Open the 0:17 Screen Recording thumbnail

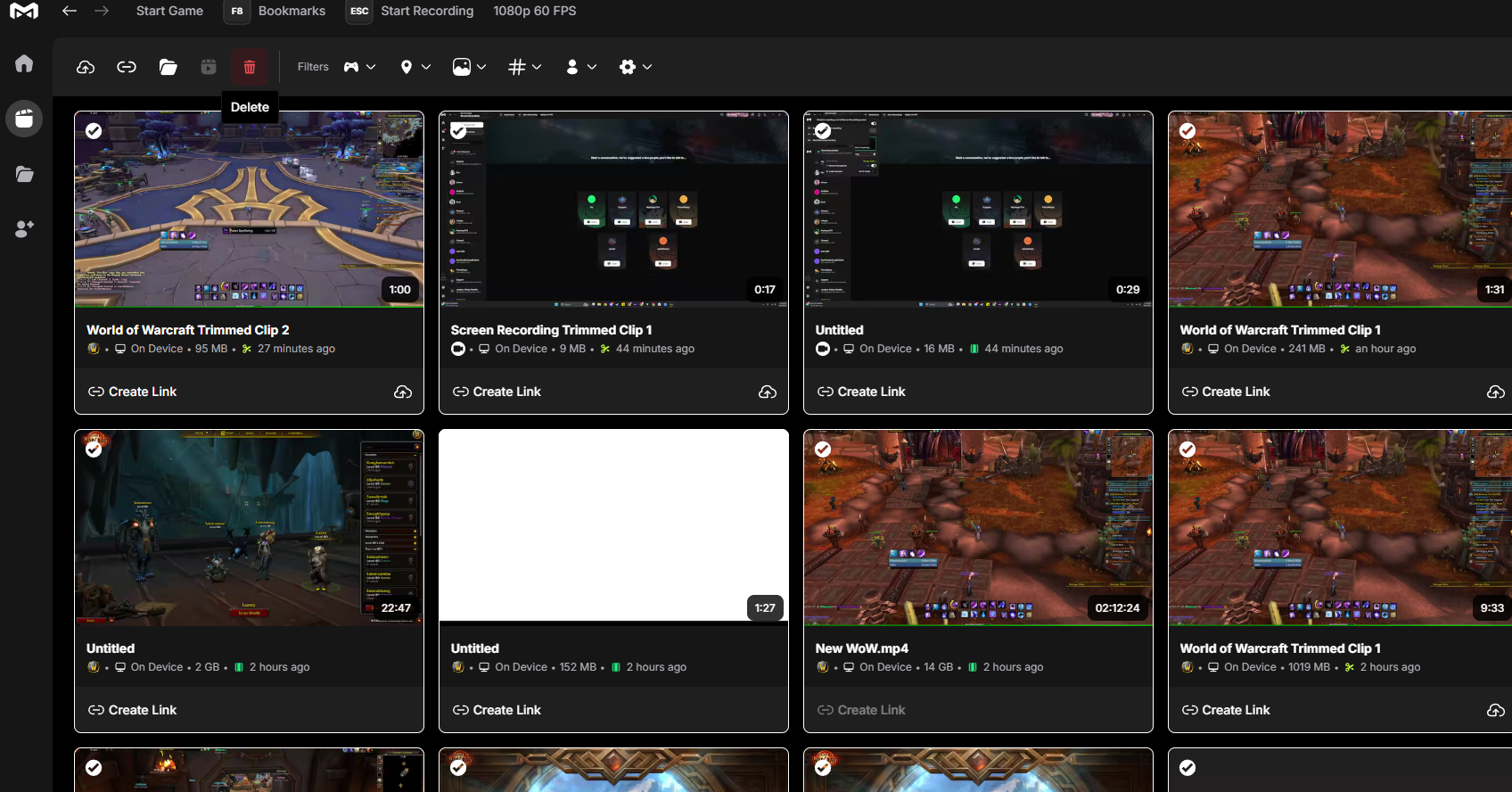pos(613,210)
